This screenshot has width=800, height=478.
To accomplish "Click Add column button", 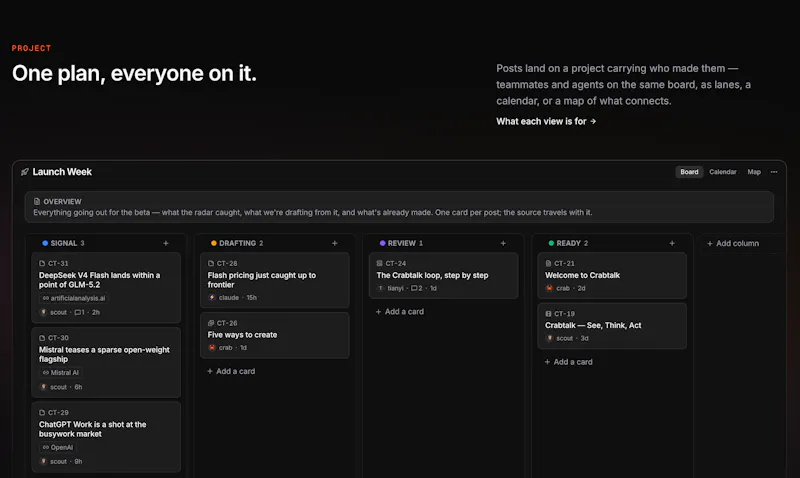I will click(x=733, y=243).
